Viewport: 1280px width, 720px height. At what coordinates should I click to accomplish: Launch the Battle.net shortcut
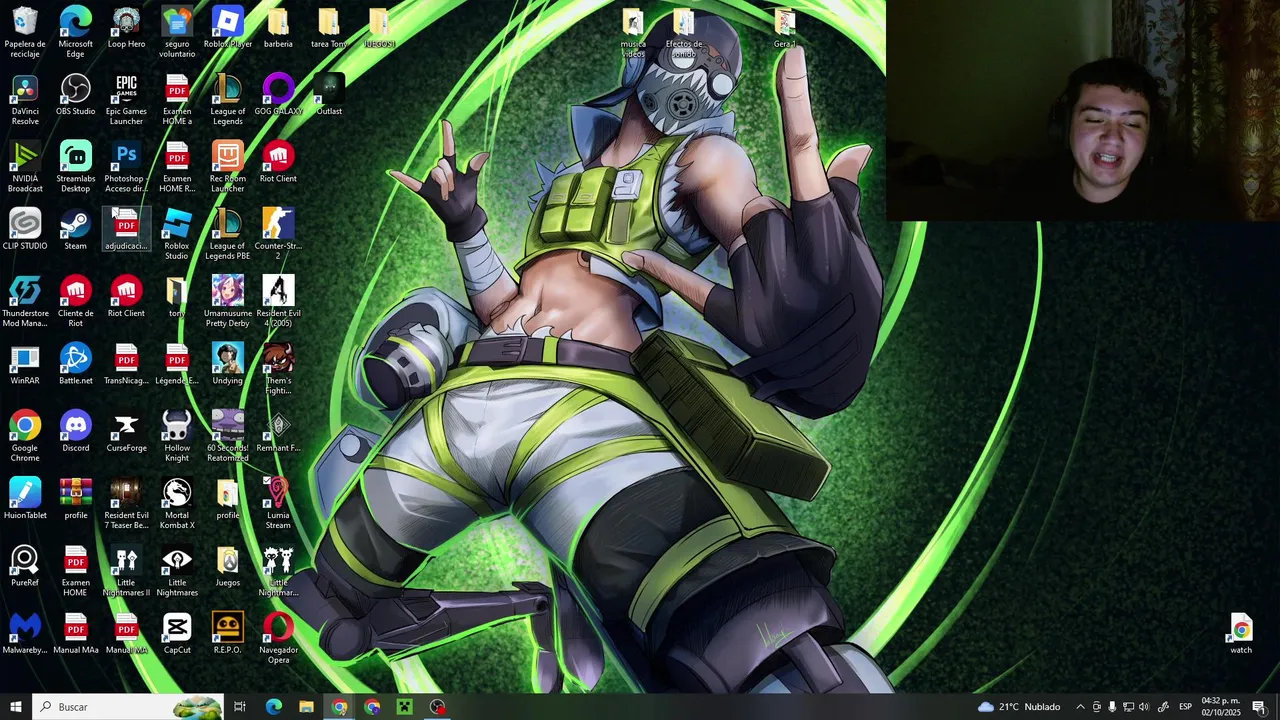pyautogui.click(x=76, y=364)
